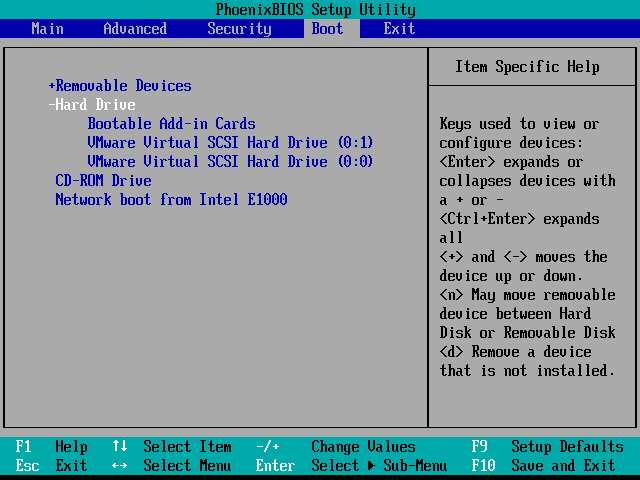Click the up-down arrows Select Item hint
The width and height of the screenshot is (640, 480).
pos(172,447)
